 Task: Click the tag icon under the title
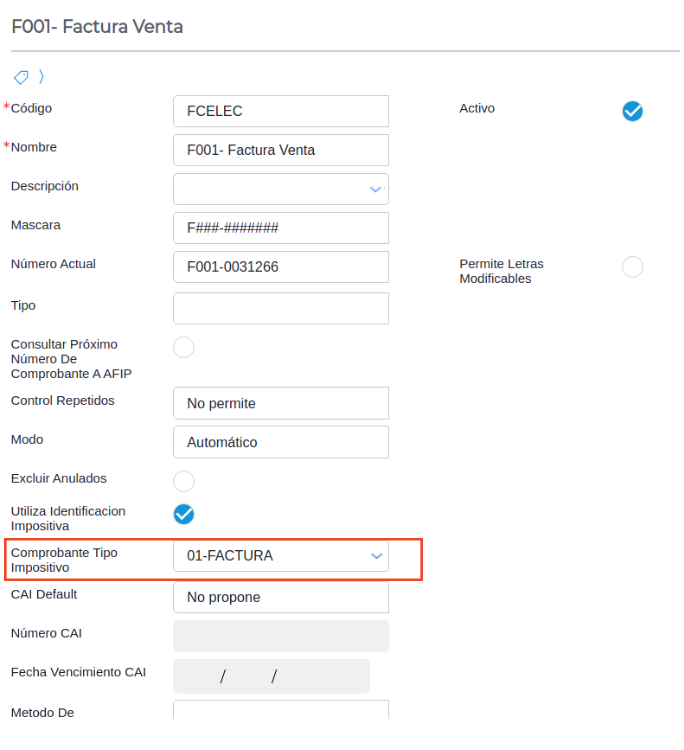click(x=20, y=77)
